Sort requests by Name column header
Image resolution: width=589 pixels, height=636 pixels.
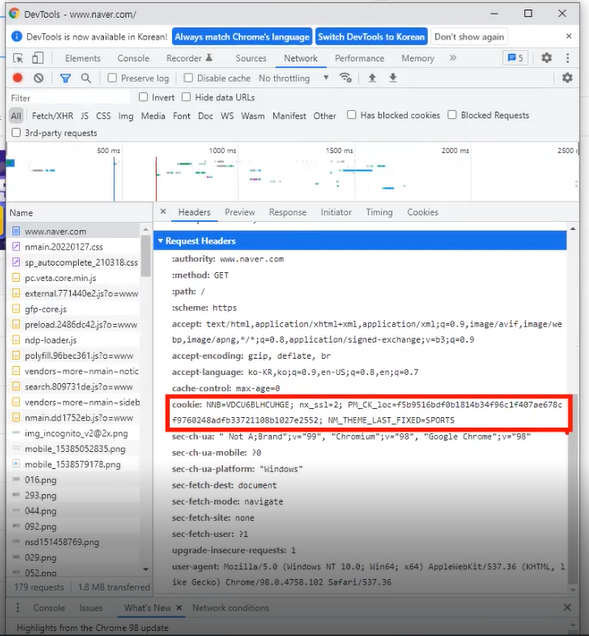point(80,213)
